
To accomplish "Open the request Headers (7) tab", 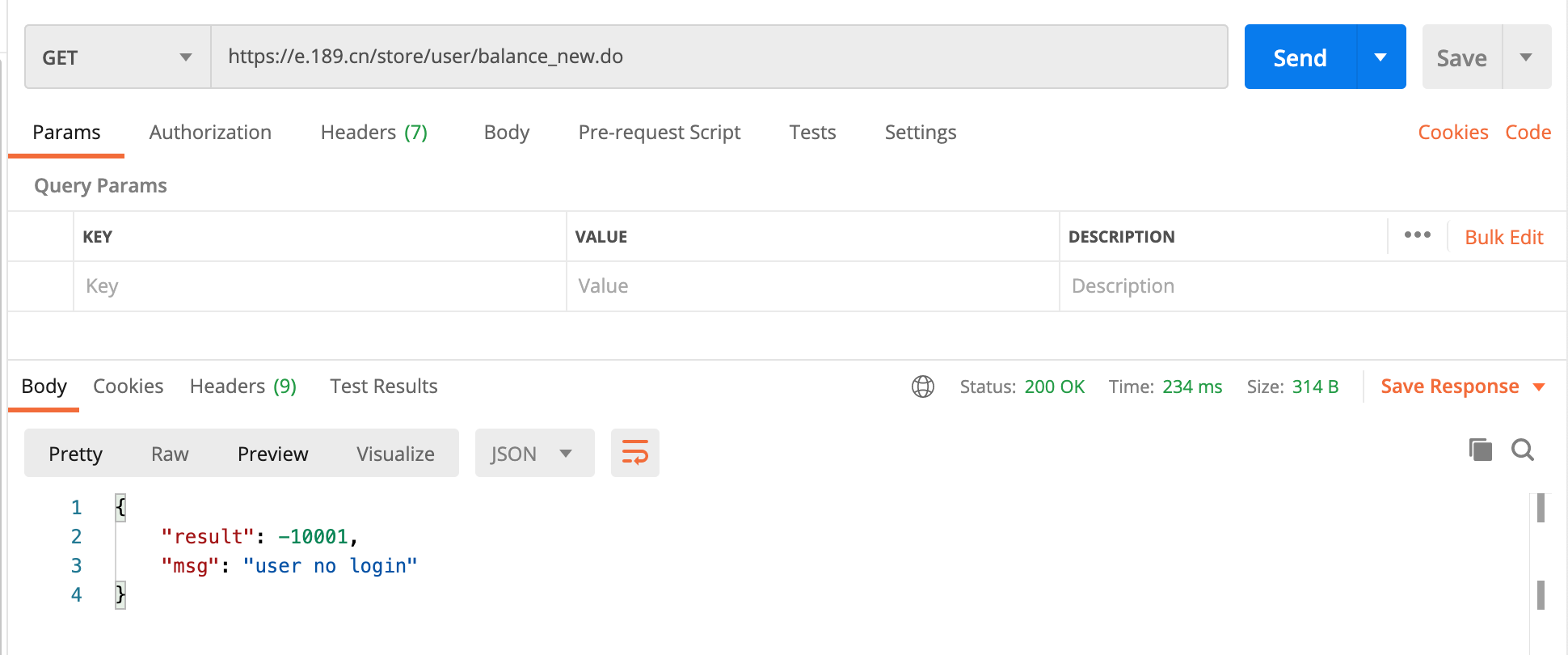I will click(x=374, y=133).
